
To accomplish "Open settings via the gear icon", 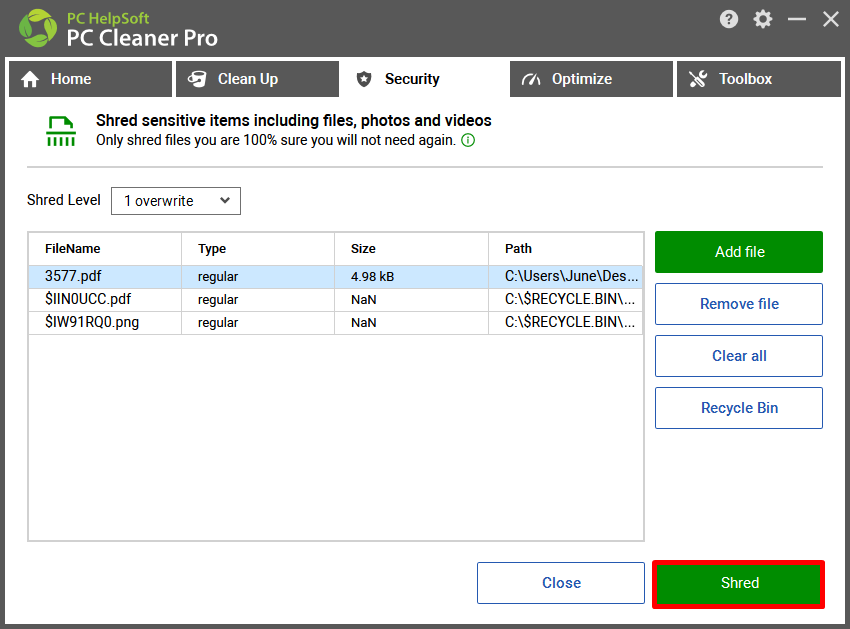I will coord(763,20).
